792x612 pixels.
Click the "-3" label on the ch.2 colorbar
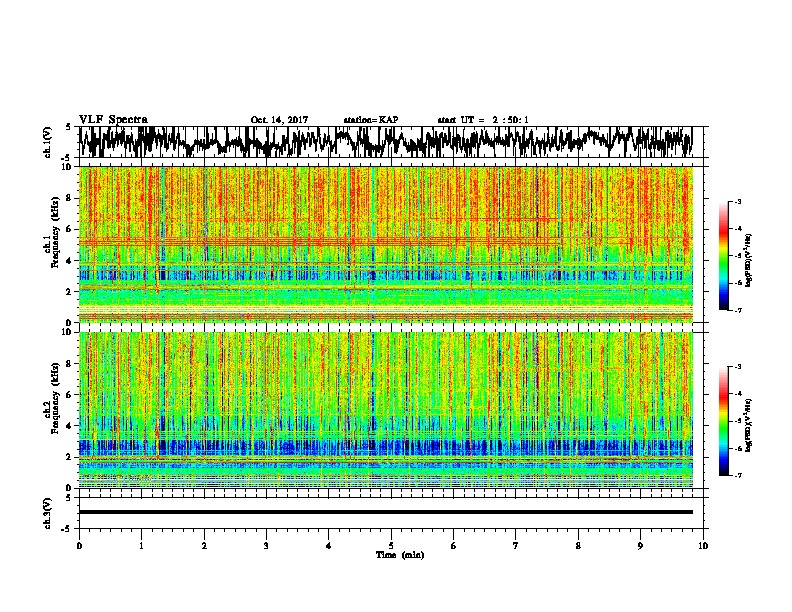[738, 367]
